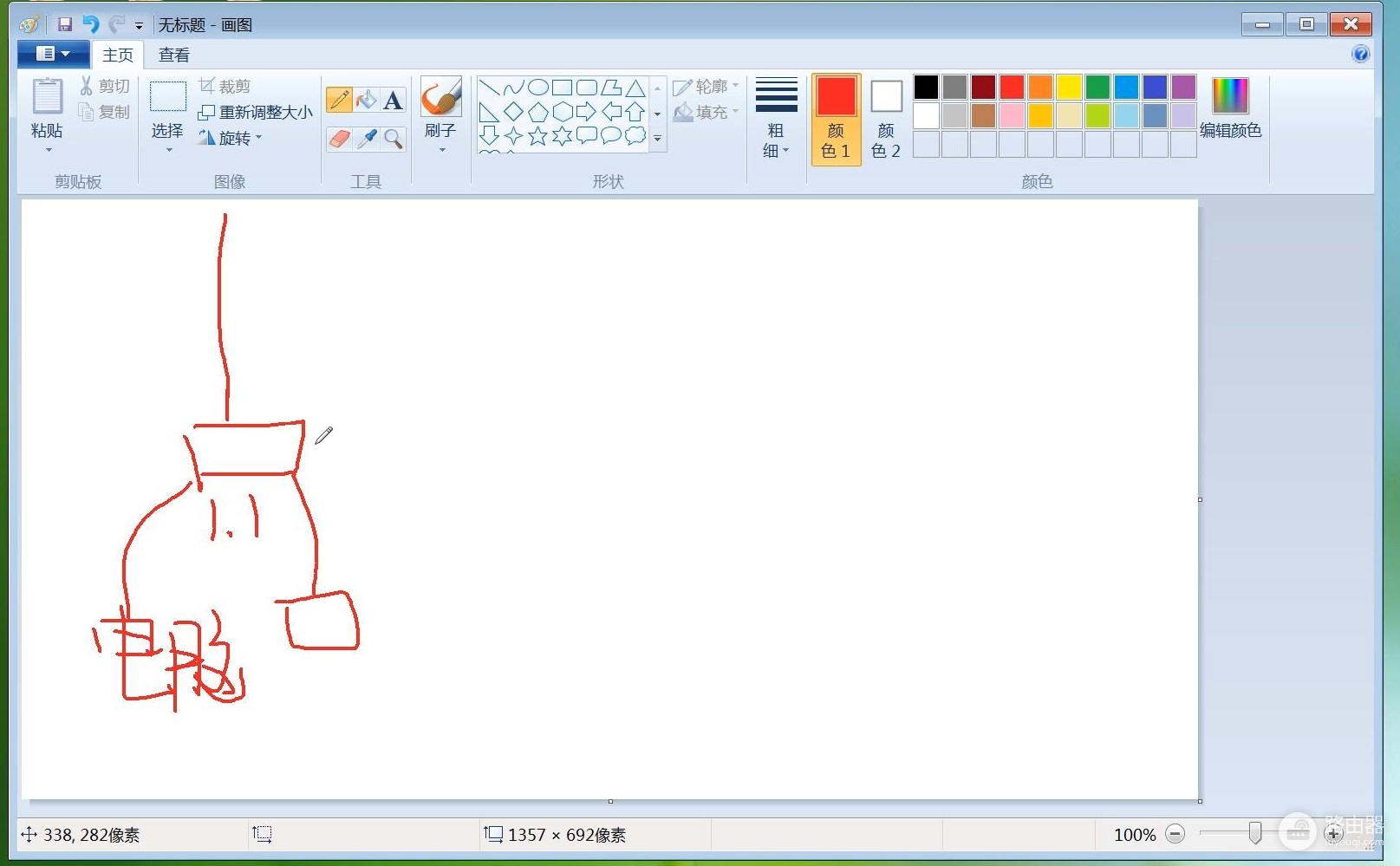Click the 338, 282像素 cursor position readout
Screen dimensions: 1400x866
click(x=91, y=835)
